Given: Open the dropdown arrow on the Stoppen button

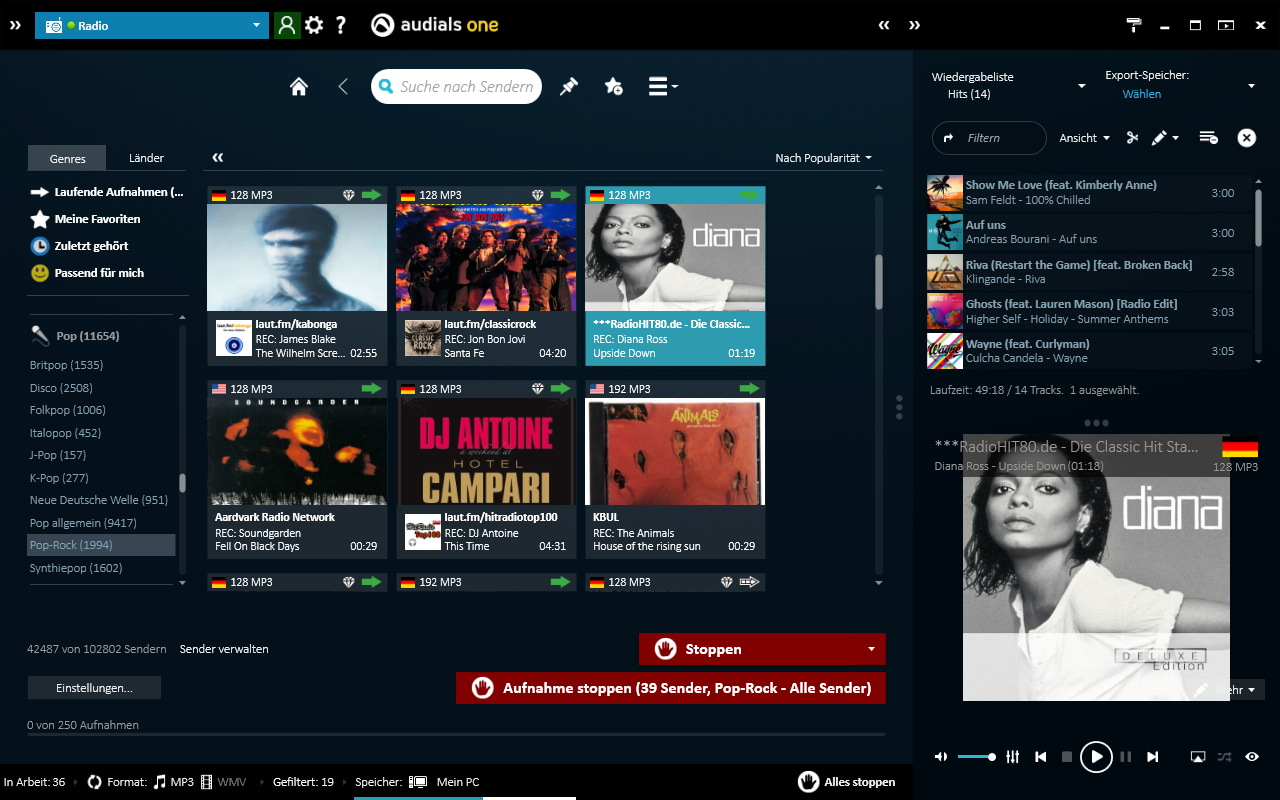Looking at the screenshot, I should pos(871,649).
